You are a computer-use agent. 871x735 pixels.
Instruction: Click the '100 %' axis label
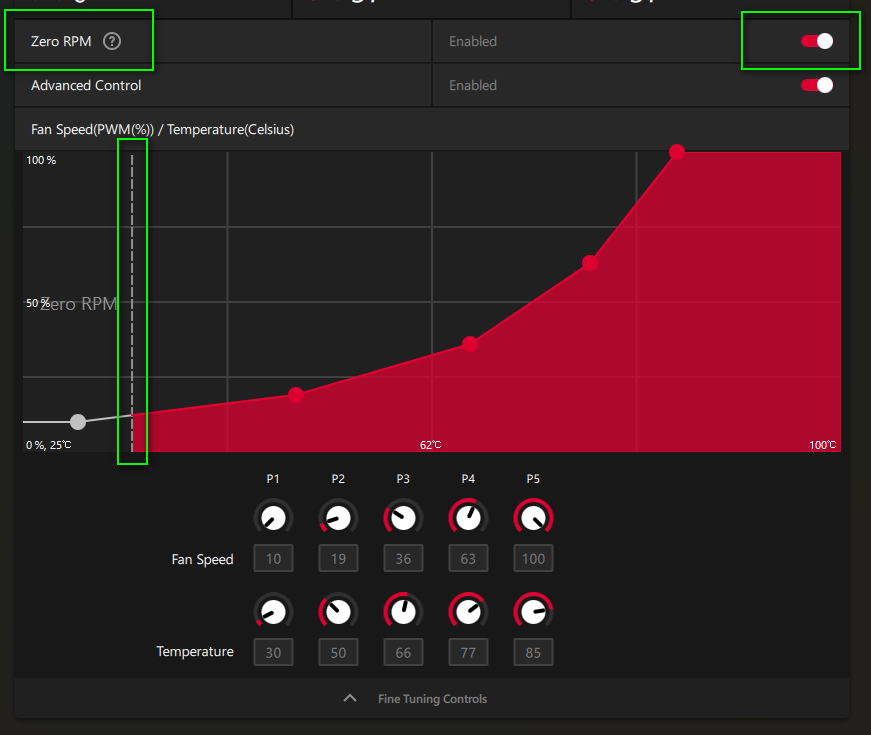click(41, 160)
